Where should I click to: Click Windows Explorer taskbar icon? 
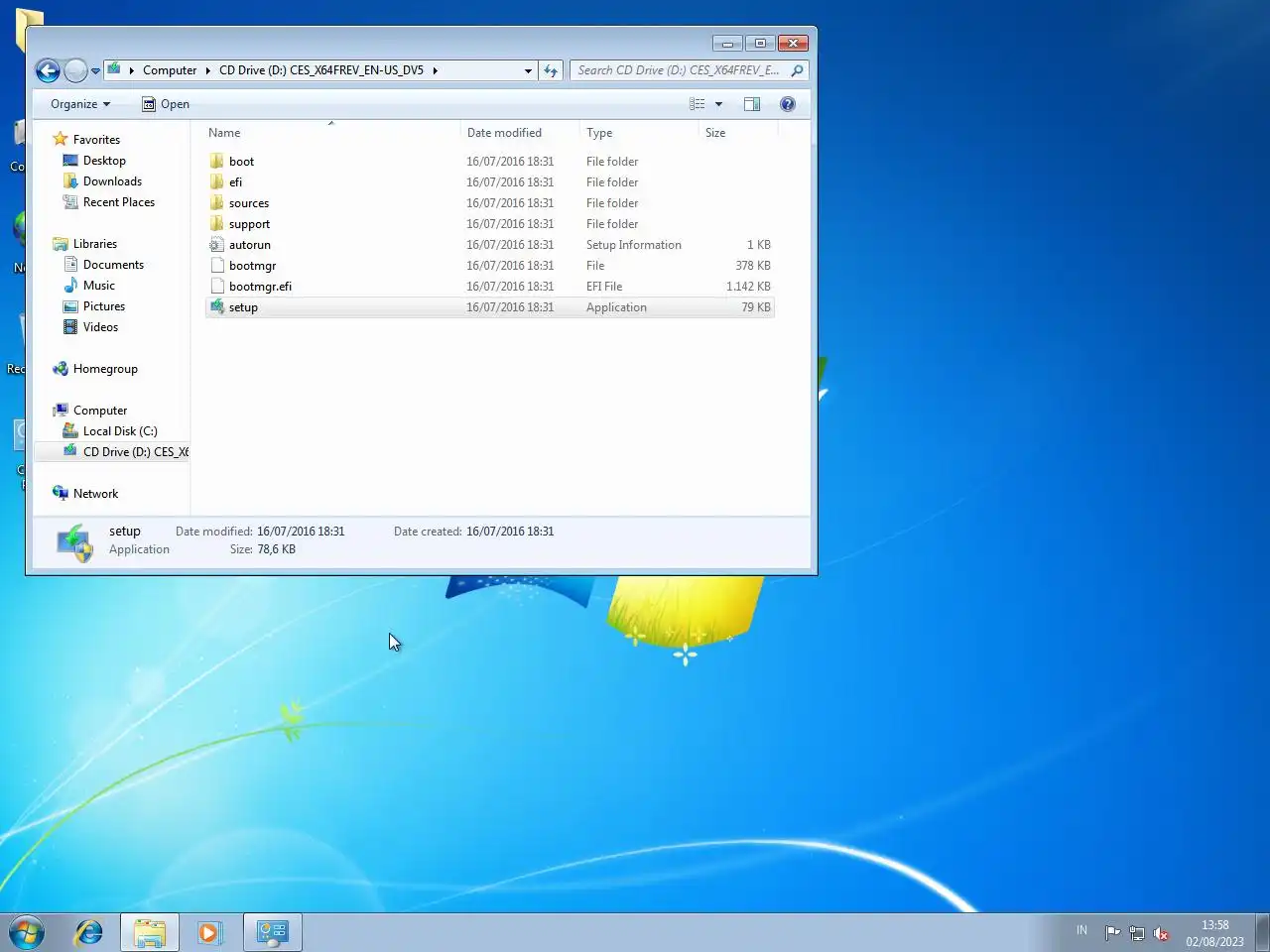(x=150, y=932)
